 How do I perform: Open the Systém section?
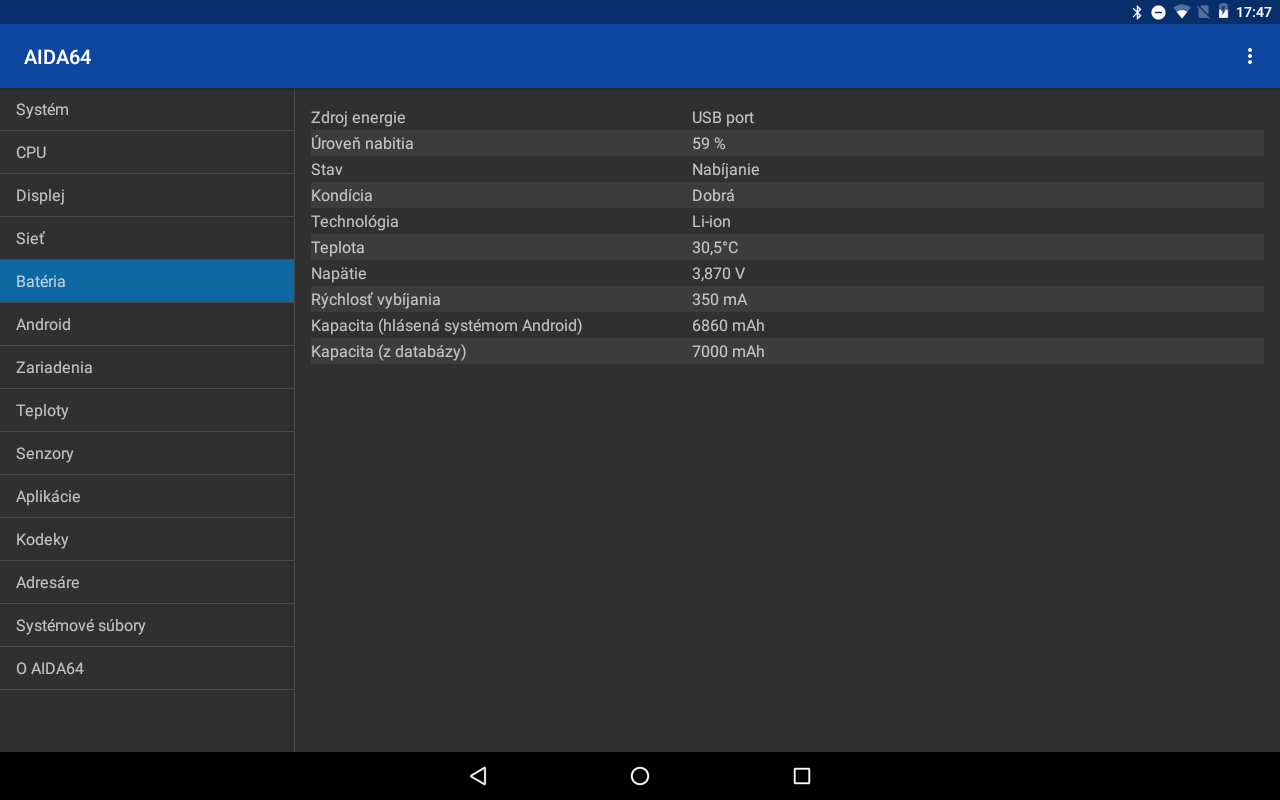[147, 109]
